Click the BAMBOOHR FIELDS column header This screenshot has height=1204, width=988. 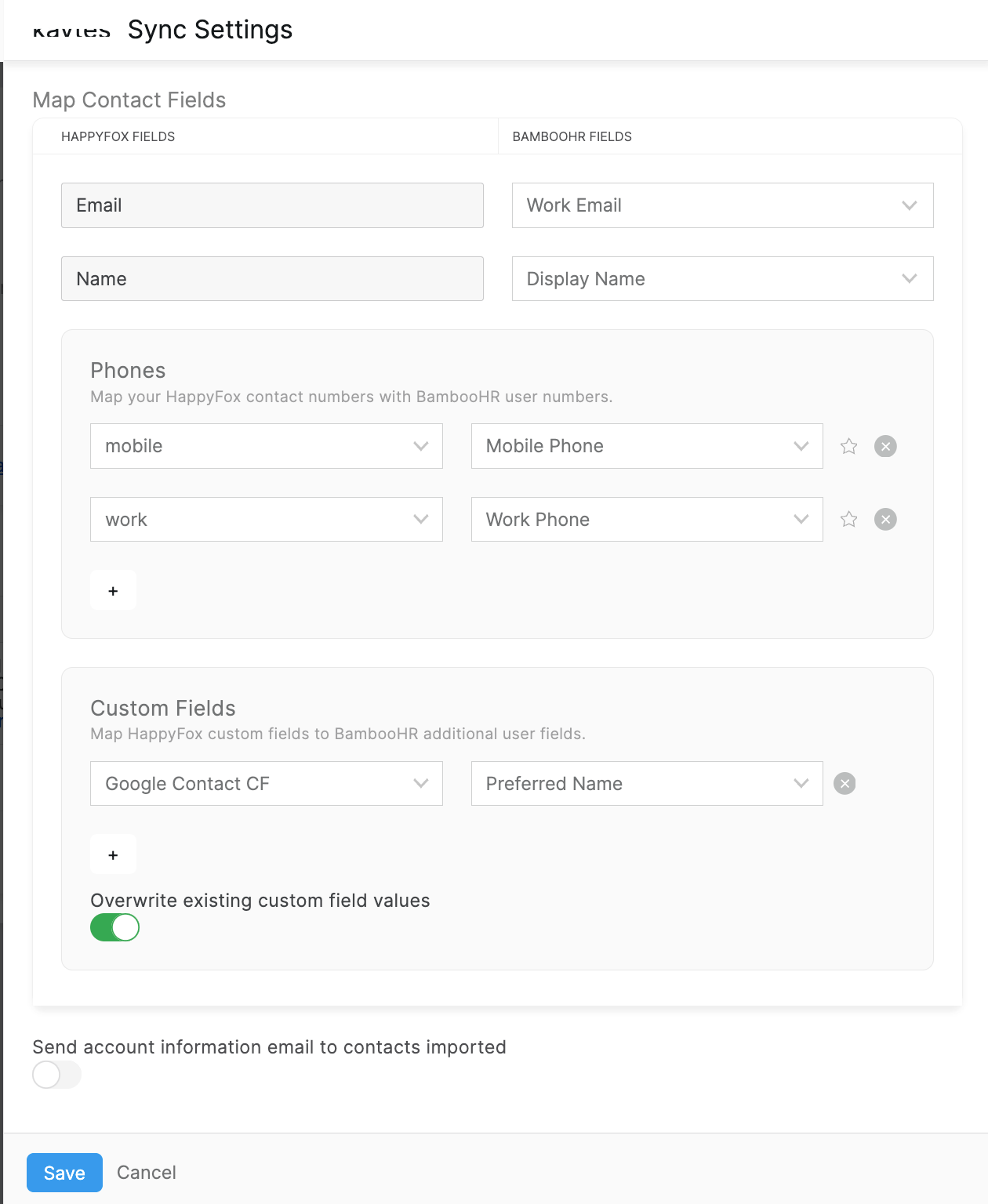(x=572, y=136)
